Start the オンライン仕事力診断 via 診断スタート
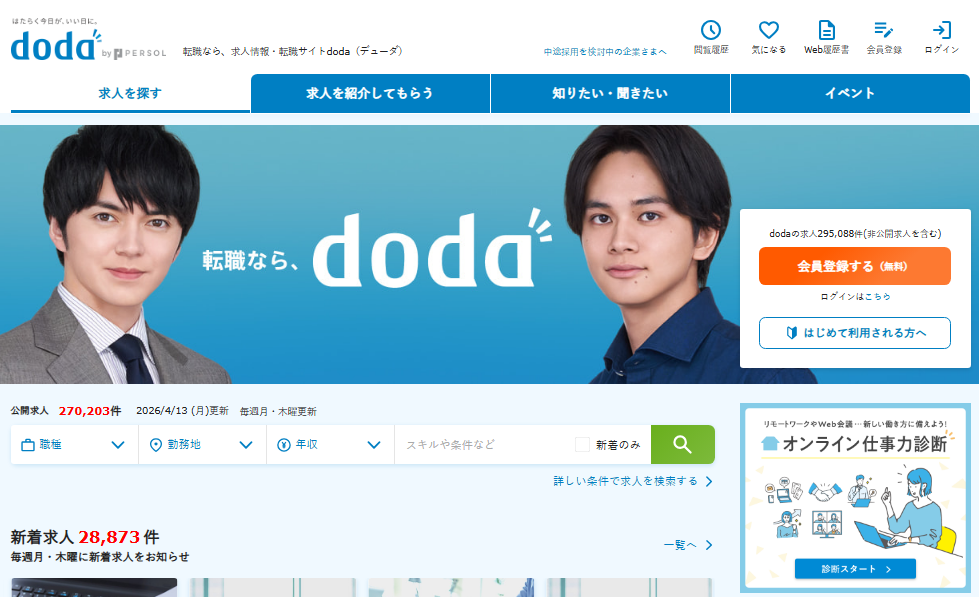The width and height of the screenshot is (979, 597). 855,569
